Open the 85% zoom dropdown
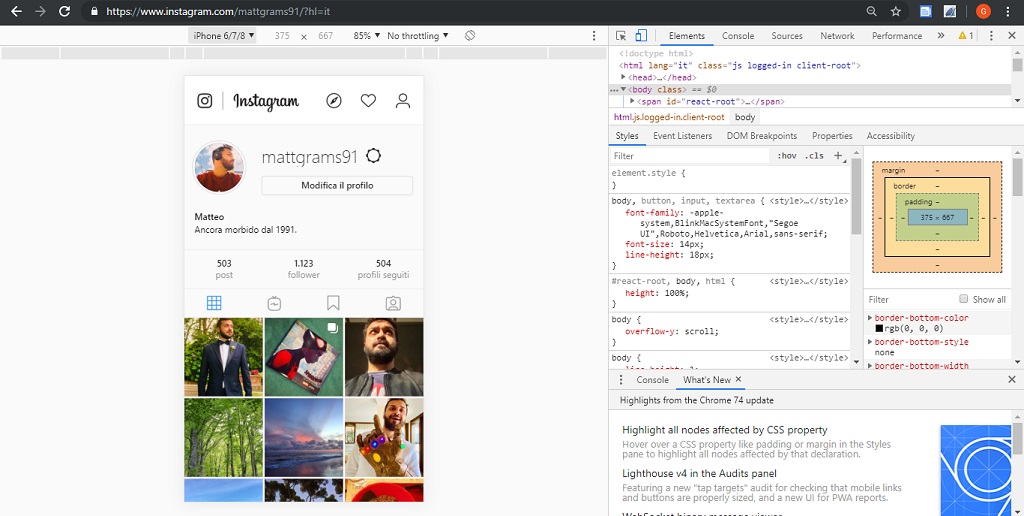Screen dimensions: 1024x516 (366, 36)
